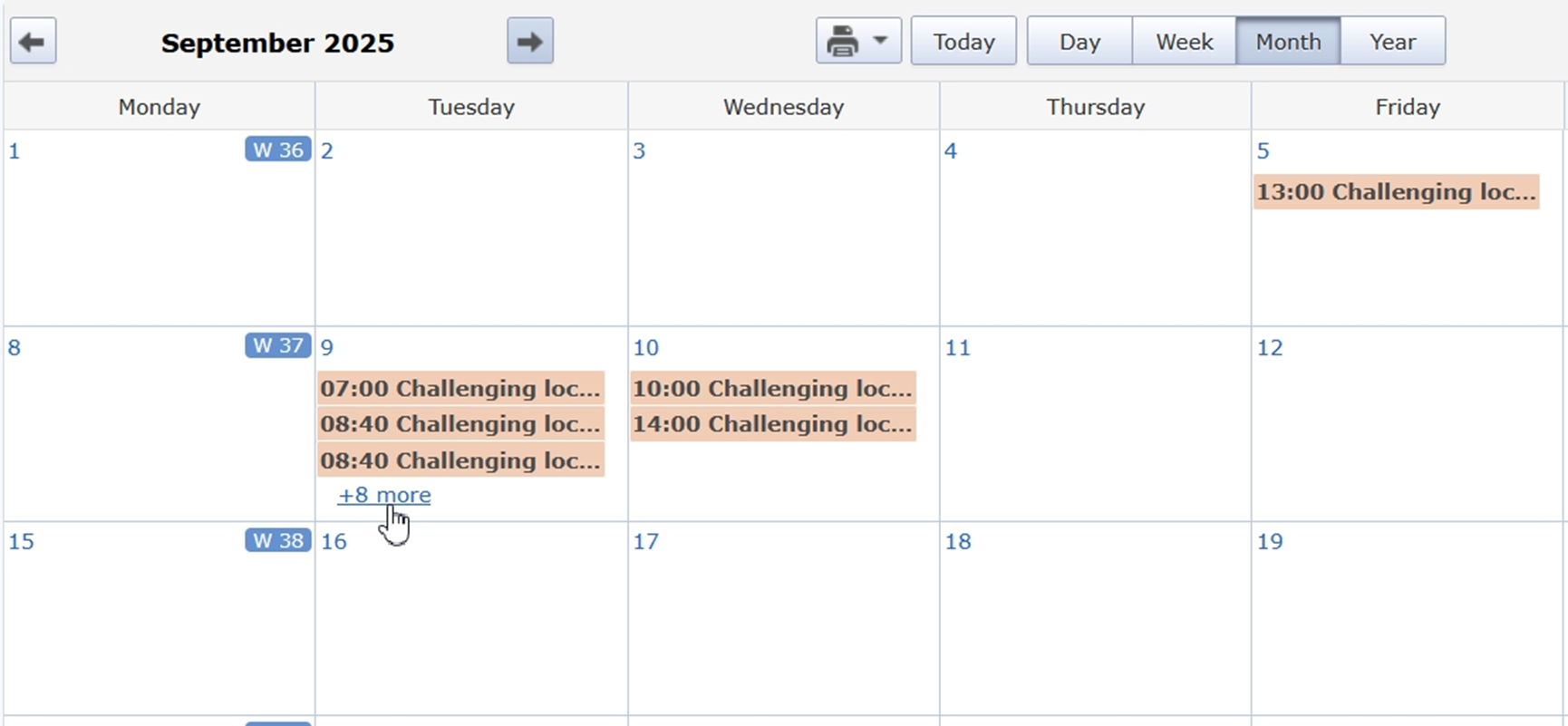This screenshot has width=1568, height=726.
Task: Open week W 37 badge
Action: (277, 345)
